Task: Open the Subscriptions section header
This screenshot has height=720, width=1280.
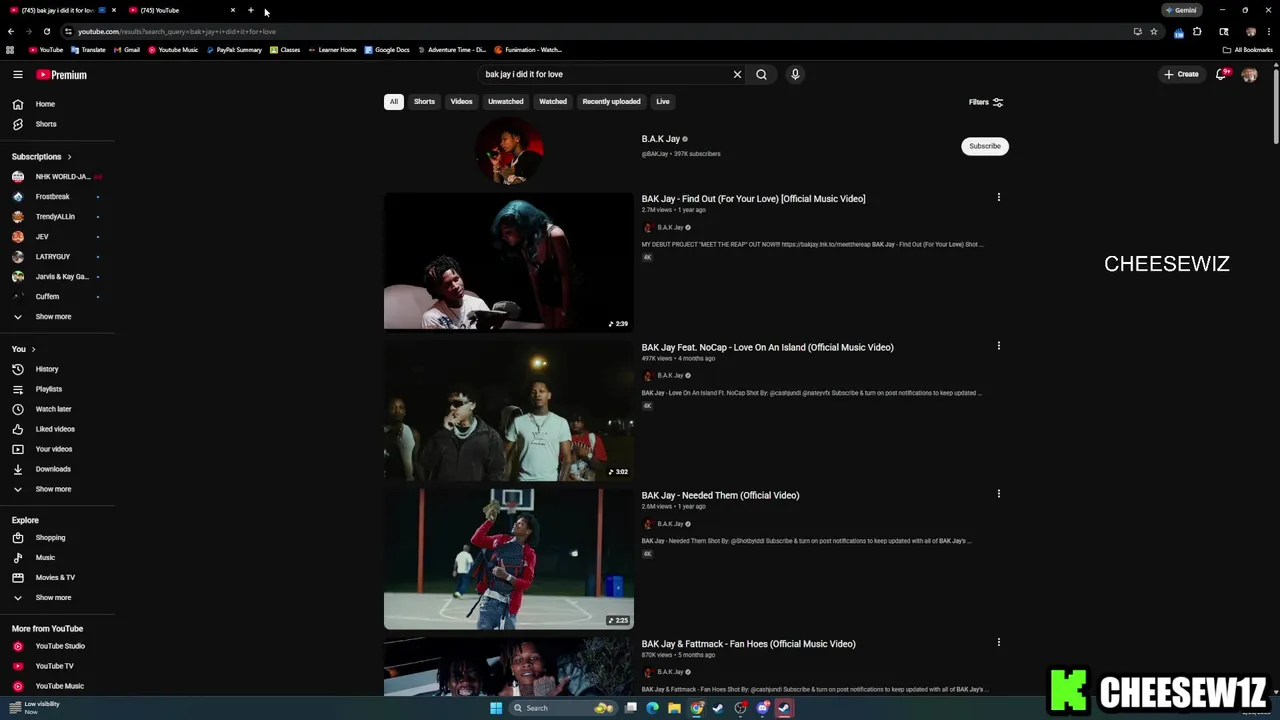Action: click(42, 157)
